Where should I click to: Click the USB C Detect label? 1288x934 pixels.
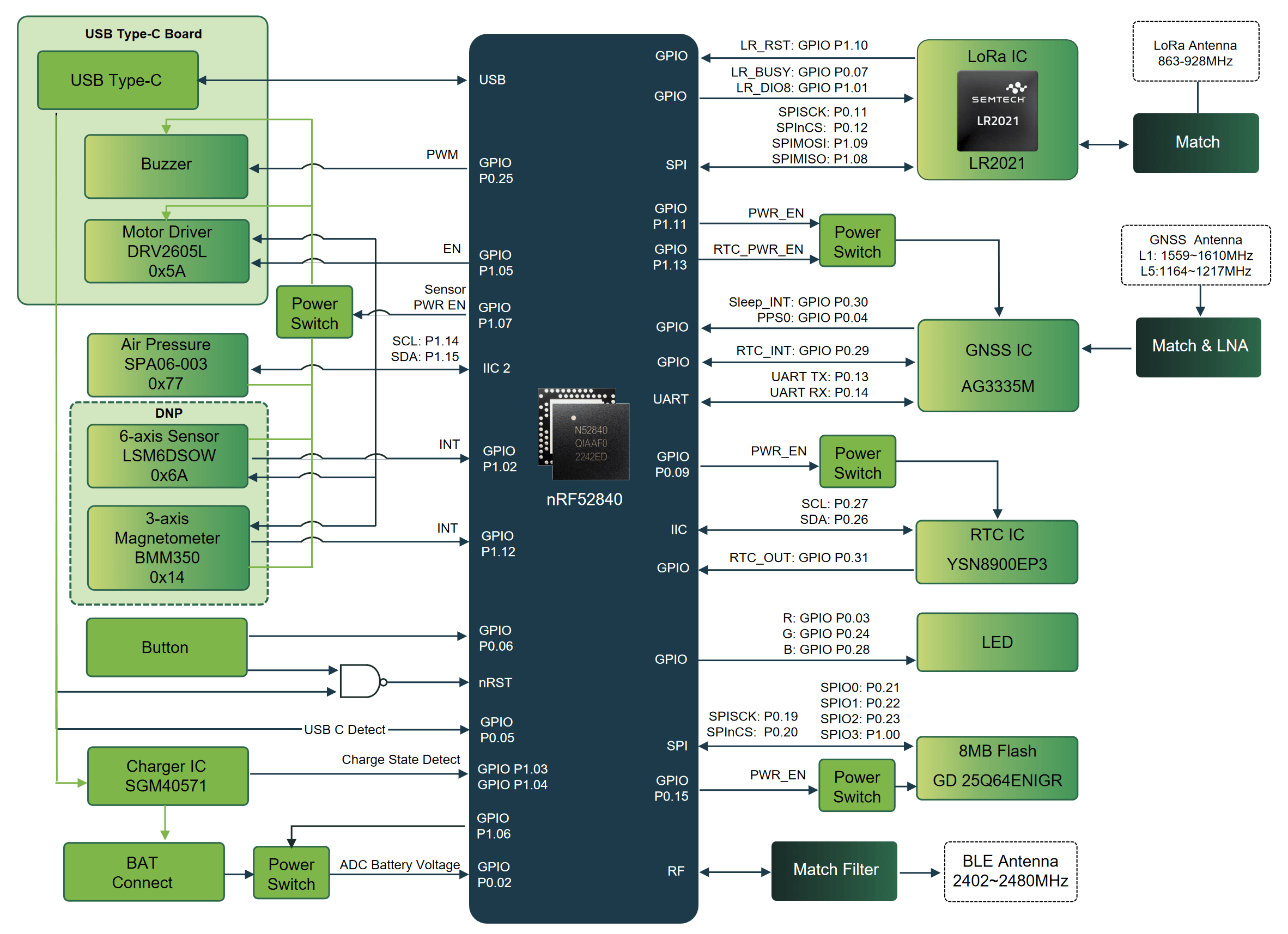click(345, 730)
